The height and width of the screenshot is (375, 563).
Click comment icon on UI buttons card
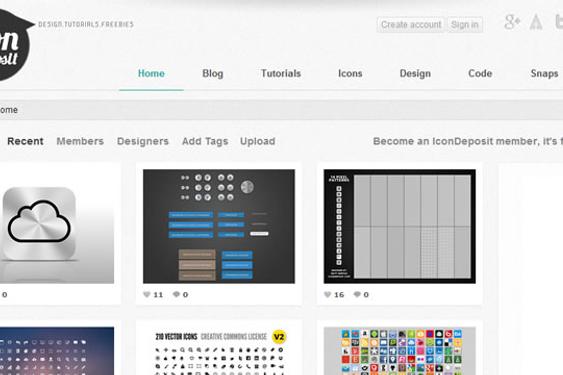(x=176, y=295)
